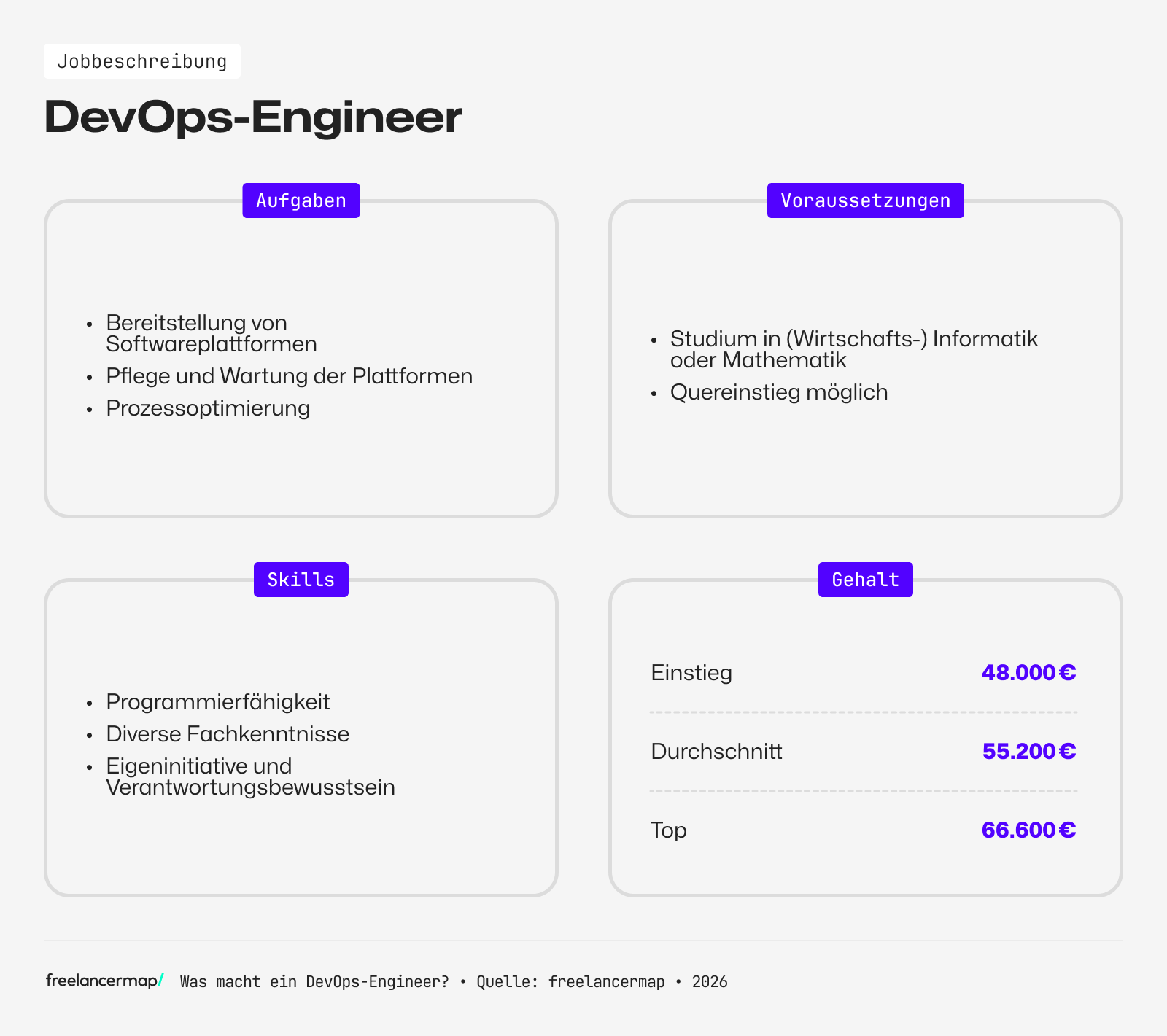Toggle the bullet item Quereinstieg möglich
The height and width of the screenshot is (1036, 1167).
click(779, 392)
